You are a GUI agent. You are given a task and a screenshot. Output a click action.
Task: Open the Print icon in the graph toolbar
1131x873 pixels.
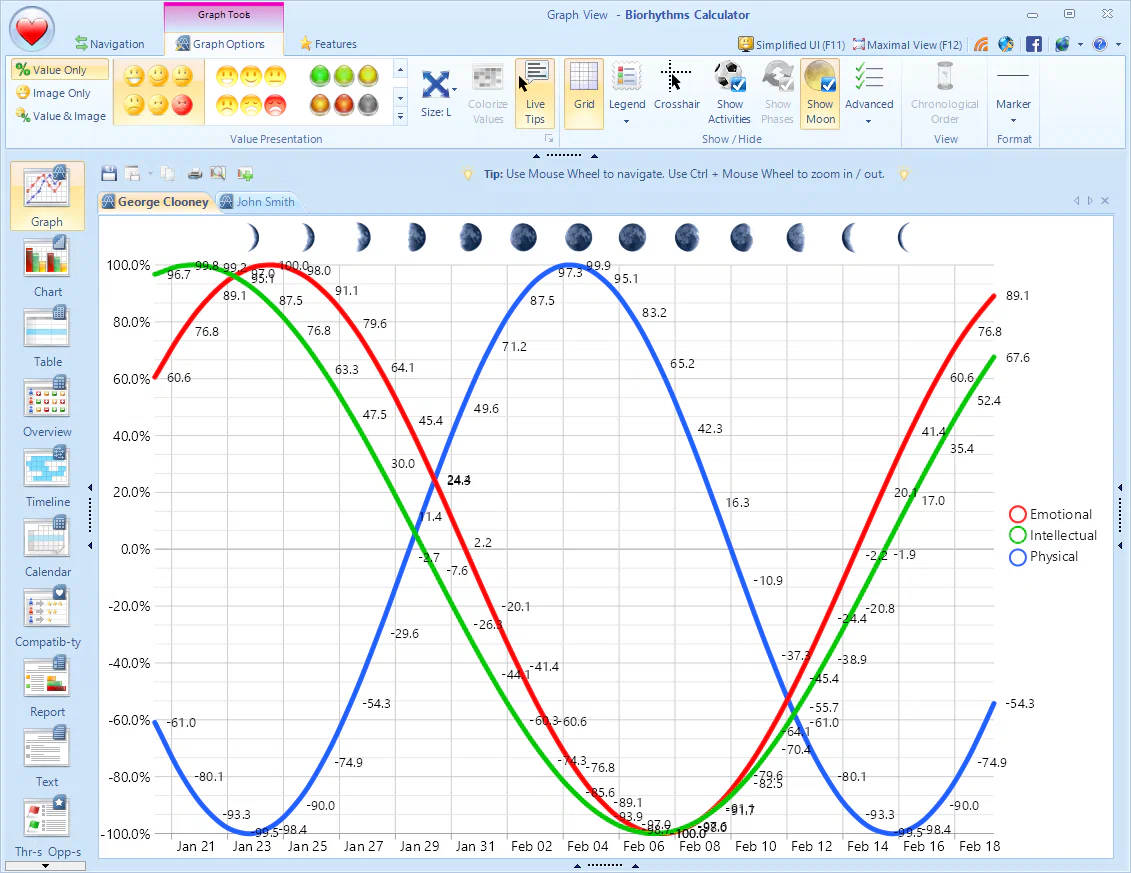[195, 173]
